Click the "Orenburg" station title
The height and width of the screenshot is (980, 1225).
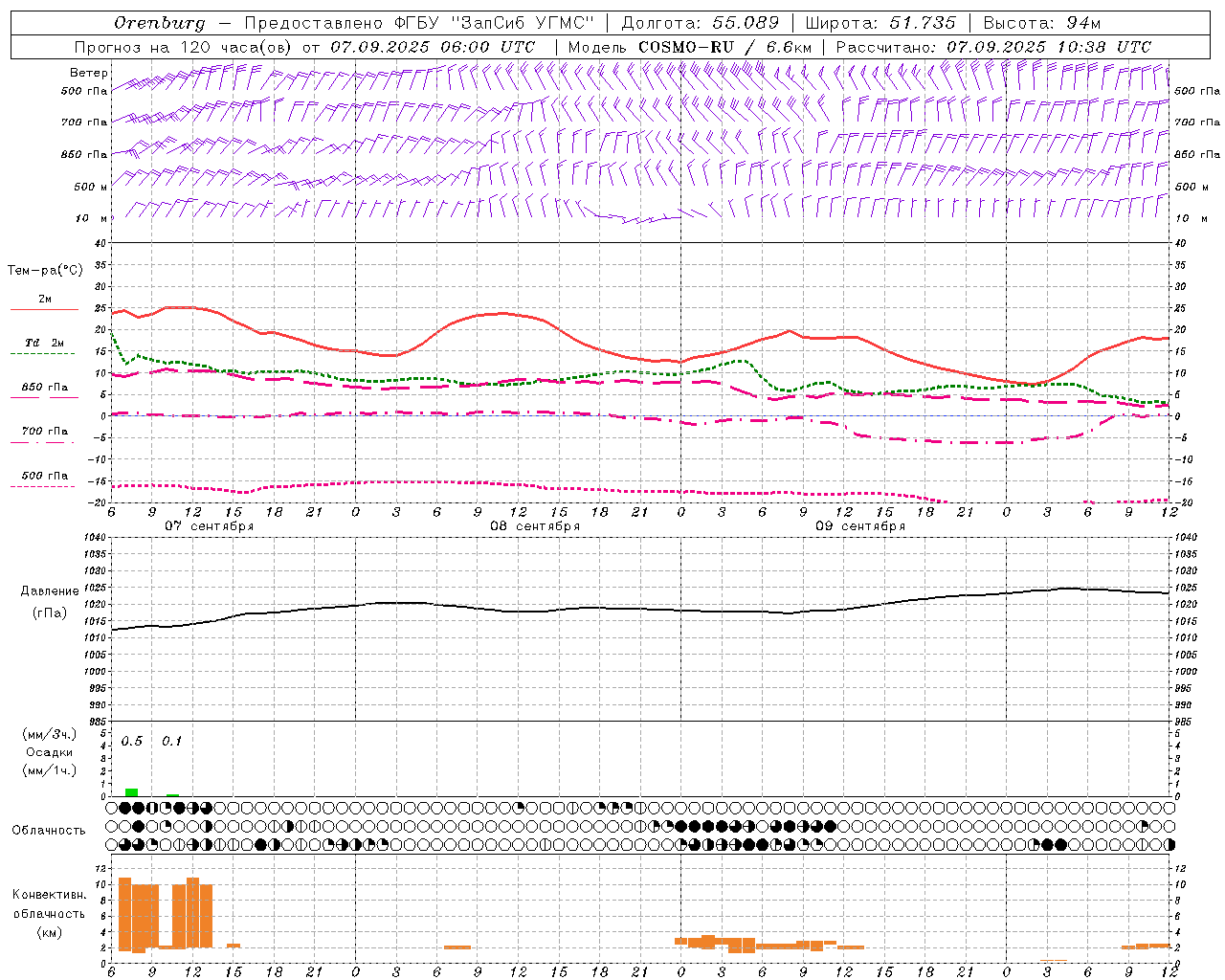point(159,23)
